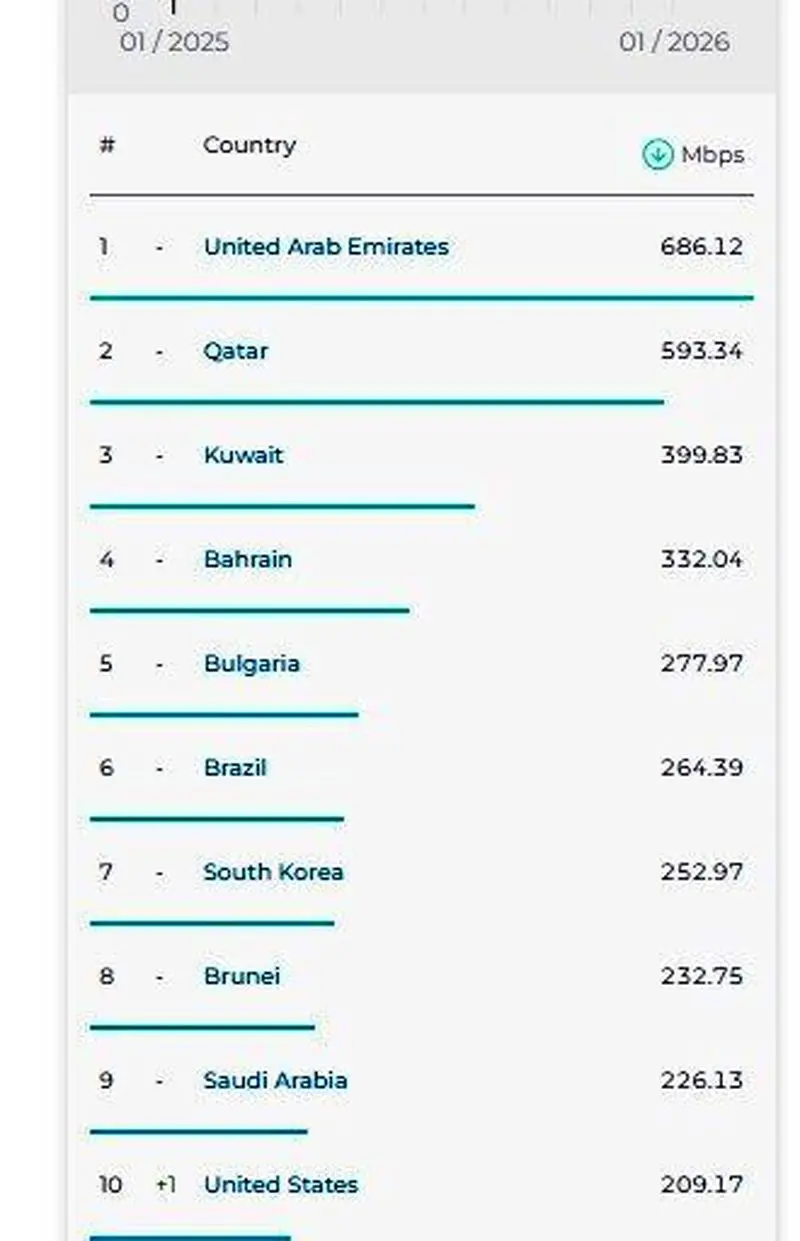This screenshot has width=800, height=1241.
Task: Open the Bahrain country entry
Action: (247, 559)
